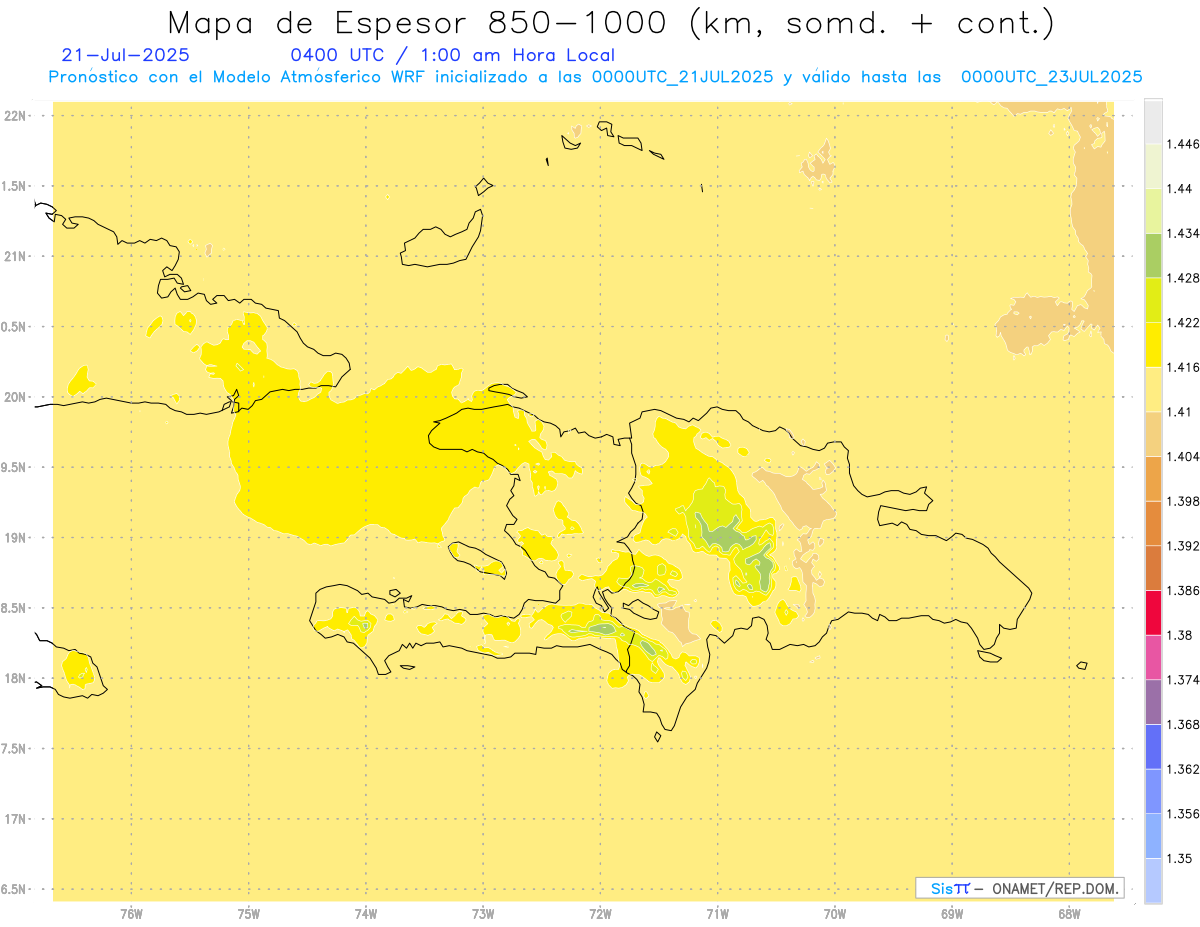Click the 1.386 legend value
1200x927 pixels.
(1183, 590)
